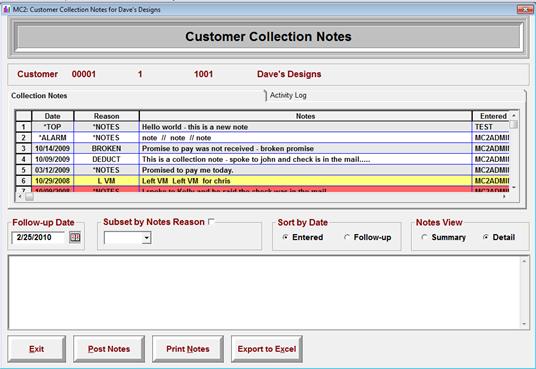This screenshot has height=369, width=536.
Task: Select row header number 3
Action: tap(23, 148)
